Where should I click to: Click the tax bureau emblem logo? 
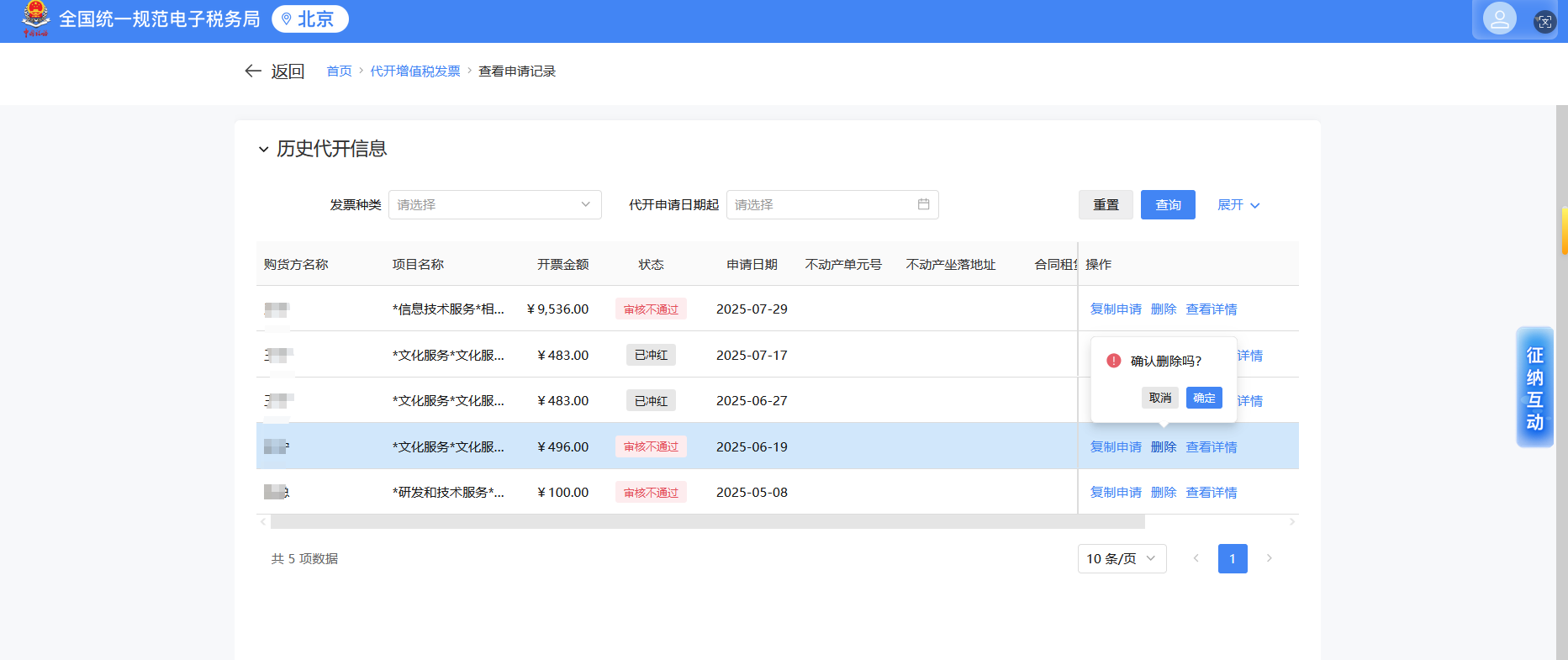tap(35, 18)
